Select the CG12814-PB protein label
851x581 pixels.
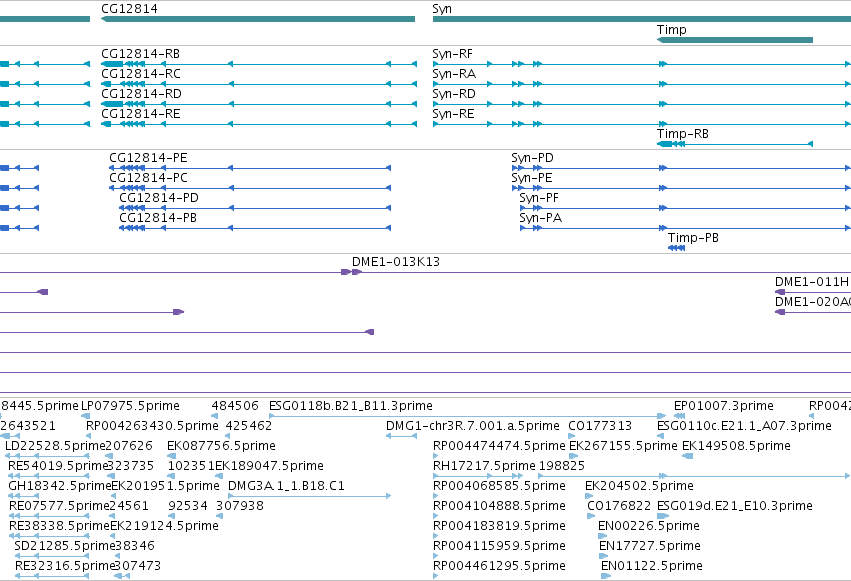click(158, 218)
